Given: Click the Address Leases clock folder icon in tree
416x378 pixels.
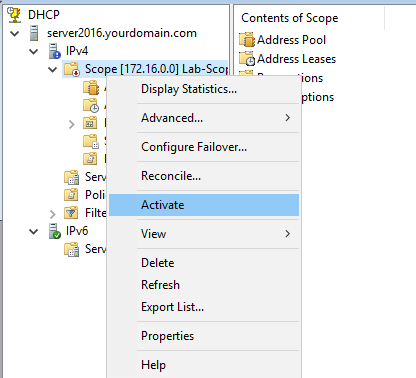Looking at the screenshot, I should pos(91,106).
